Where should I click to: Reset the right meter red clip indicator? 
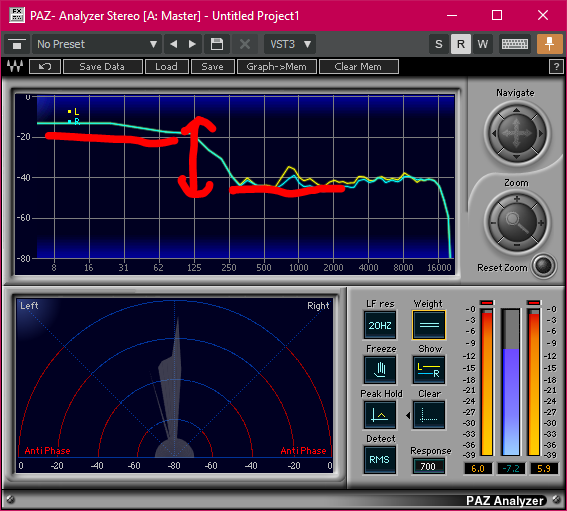pyautogui.click(x=534, y=303)
